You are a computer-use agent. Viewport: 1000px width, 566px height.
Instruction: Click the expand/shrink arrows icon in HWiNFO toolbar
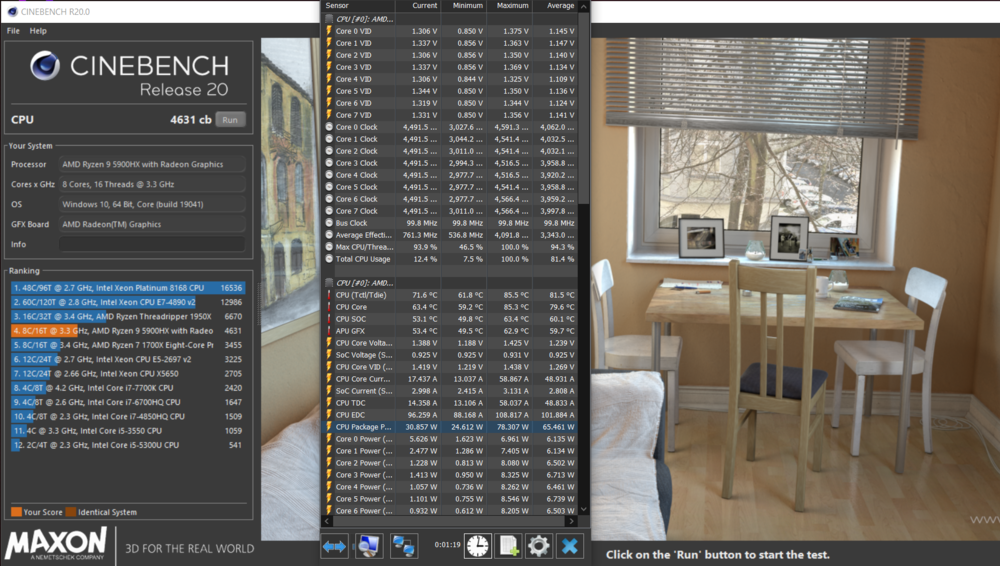click(335, 546)
